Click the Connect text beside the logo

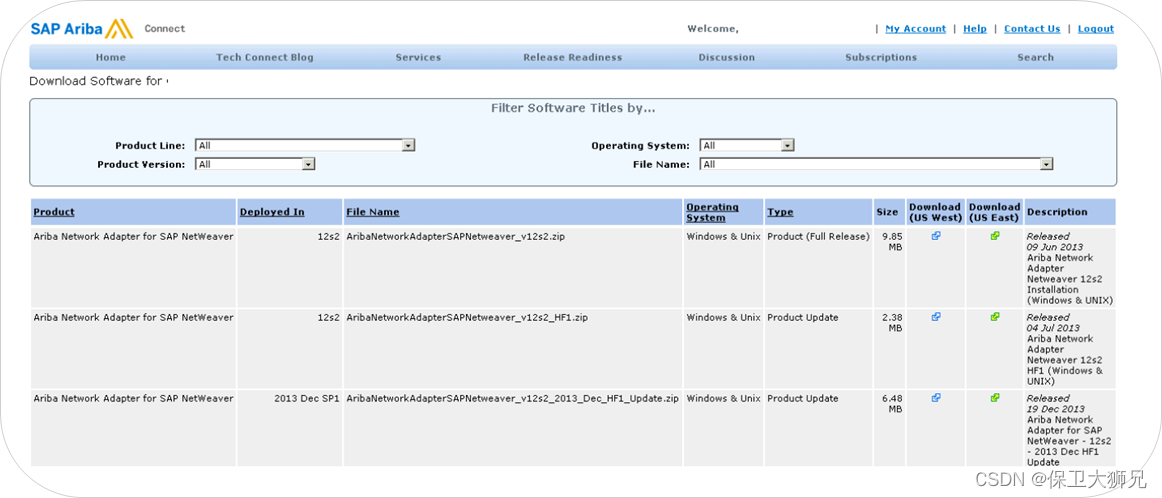coord(165,29)
